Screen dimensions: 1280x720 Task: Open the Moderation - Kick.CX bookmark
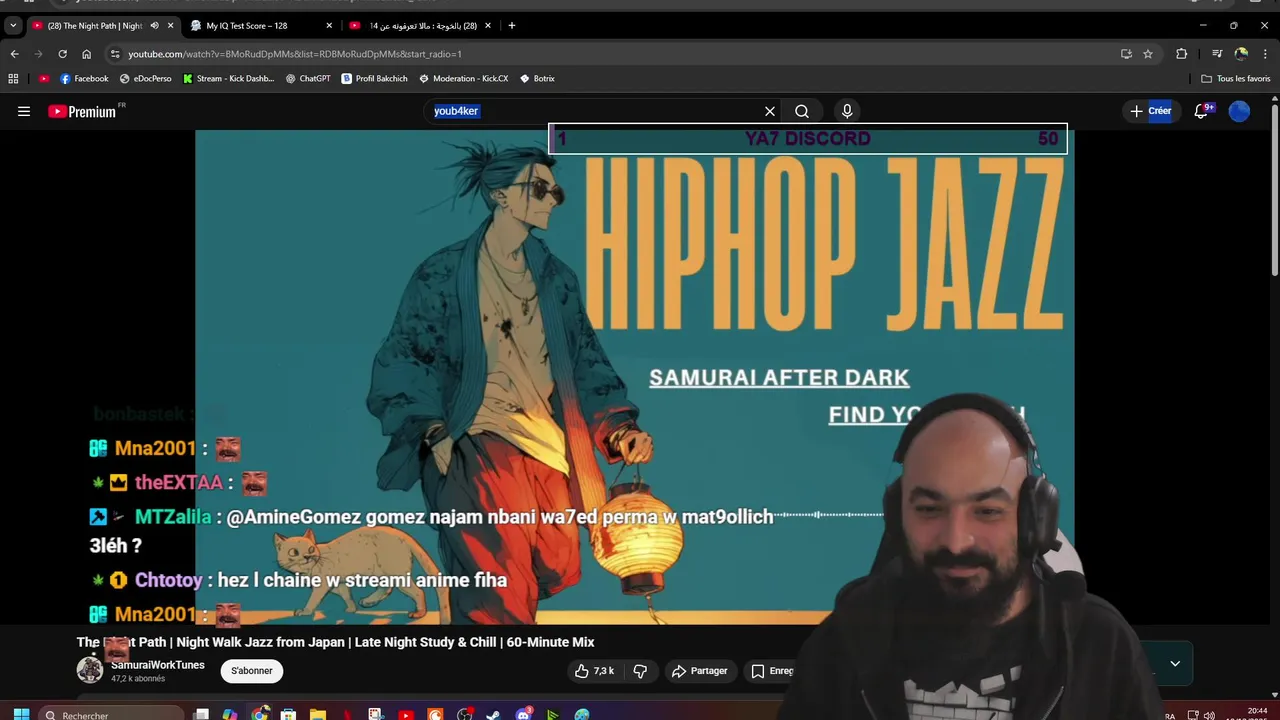pyautogui.click(x=464, y=79)
